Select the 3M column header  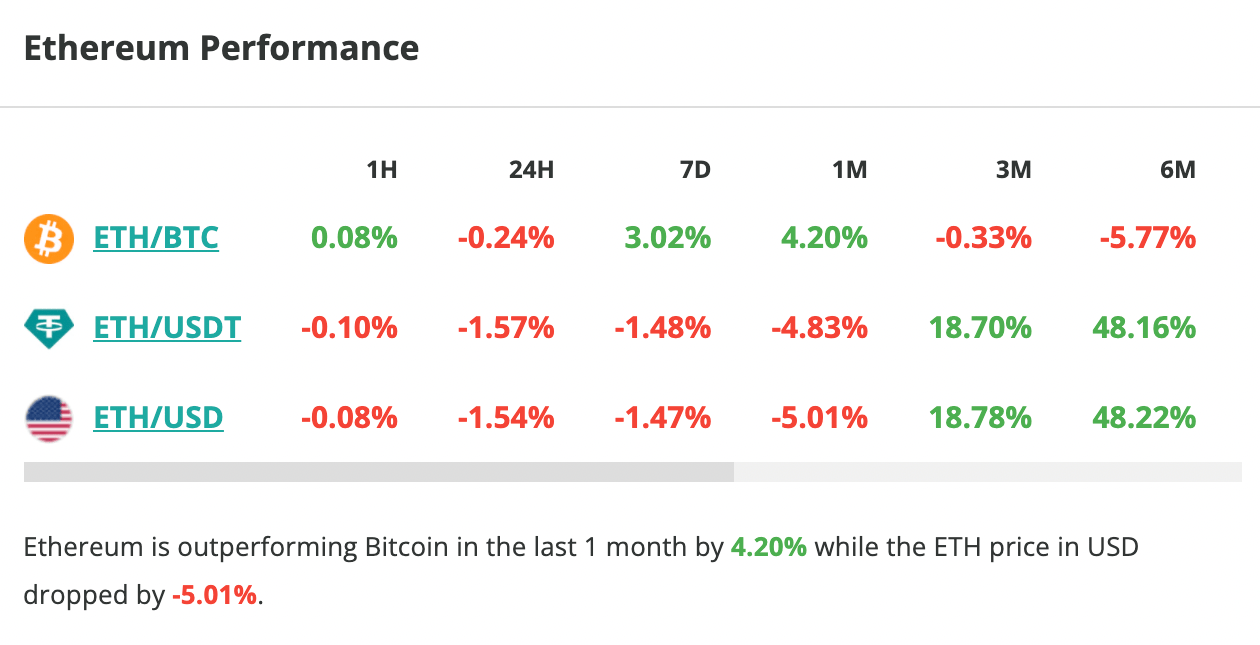(1013, 170)
